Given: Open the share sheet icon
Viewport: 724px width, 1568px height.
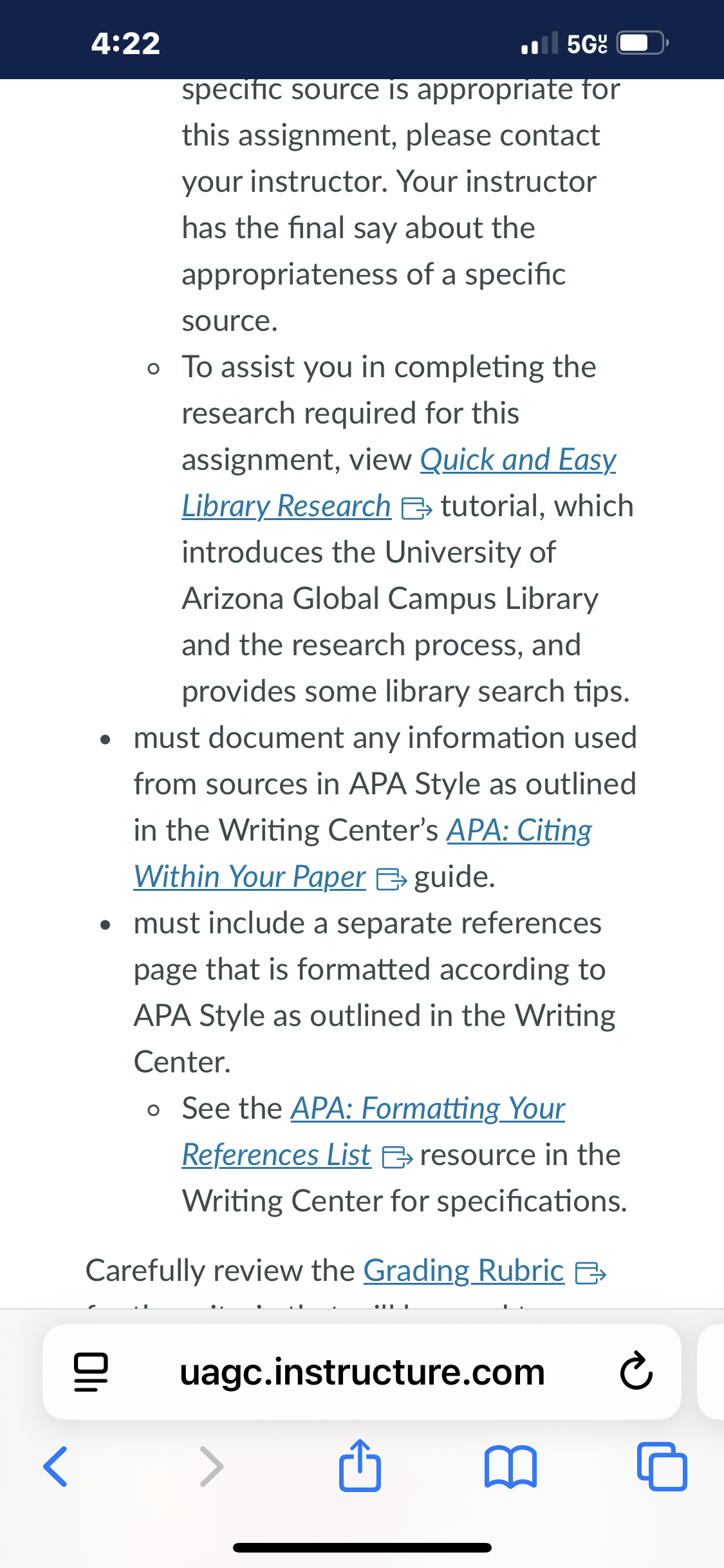Looking at the screenshot, I should [x=360, y=1466].
